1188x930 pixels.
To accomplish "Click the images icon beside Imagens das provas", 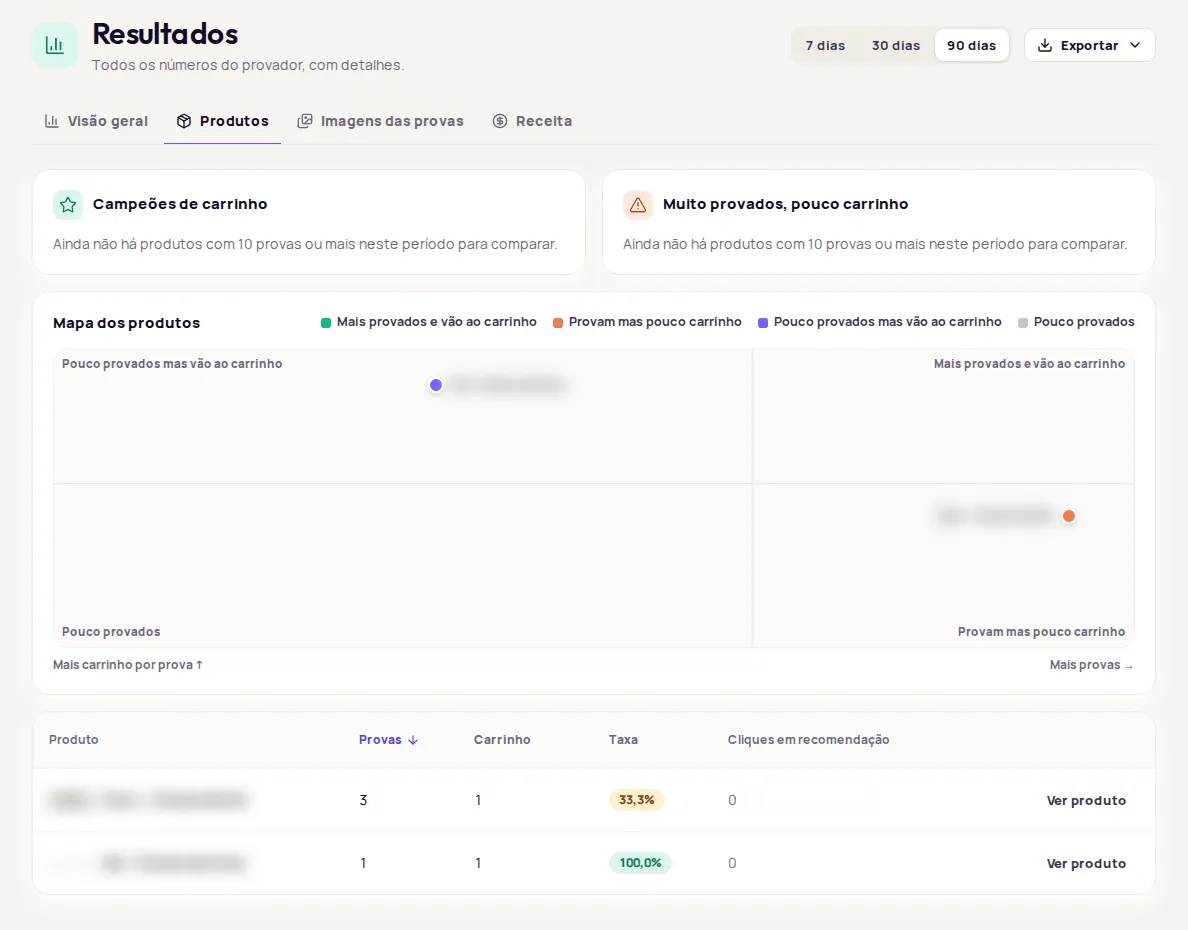I will pos(305,121).
